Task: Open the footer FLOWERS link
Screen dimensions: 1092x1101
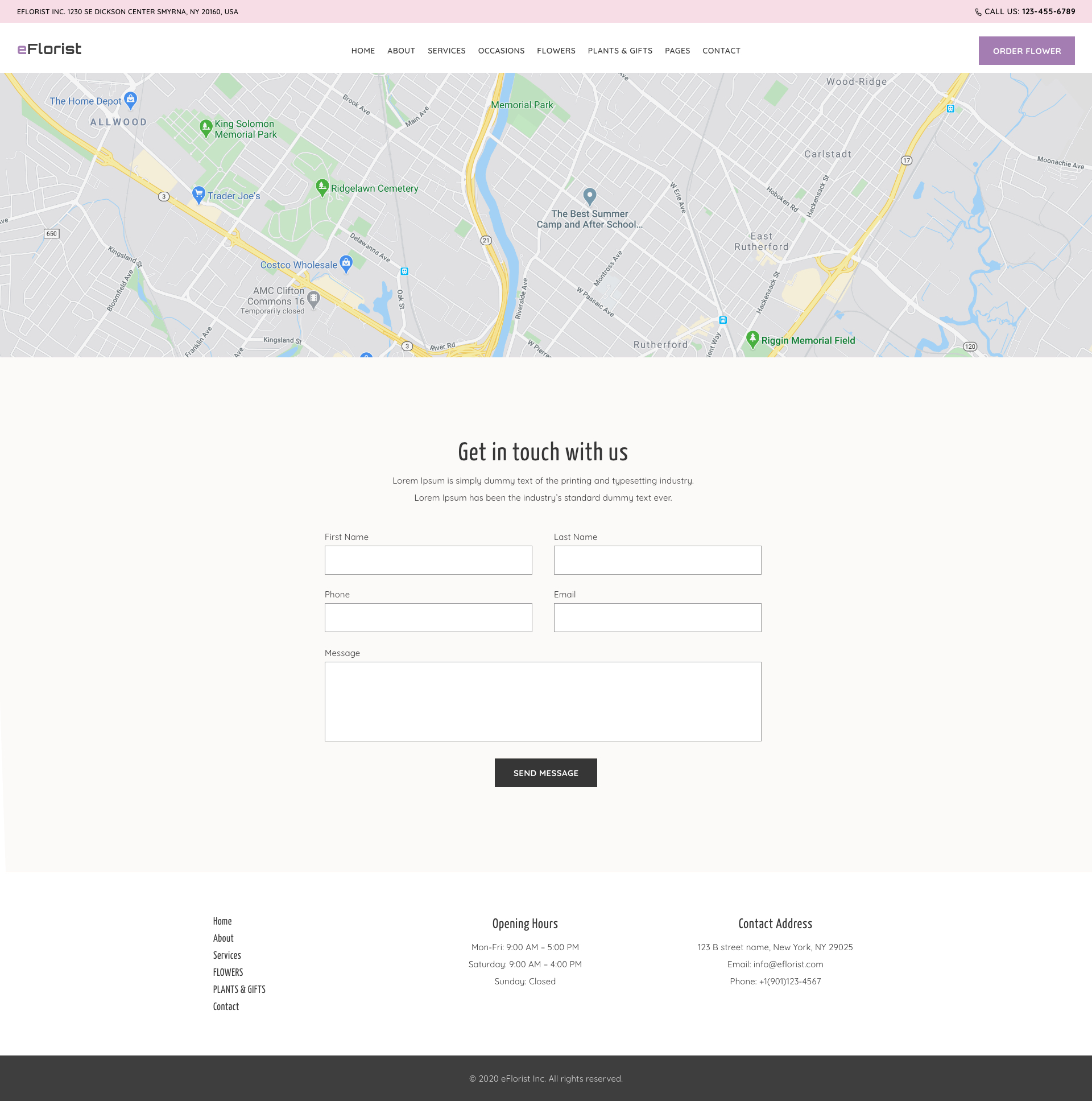Action: coord(228,972)
